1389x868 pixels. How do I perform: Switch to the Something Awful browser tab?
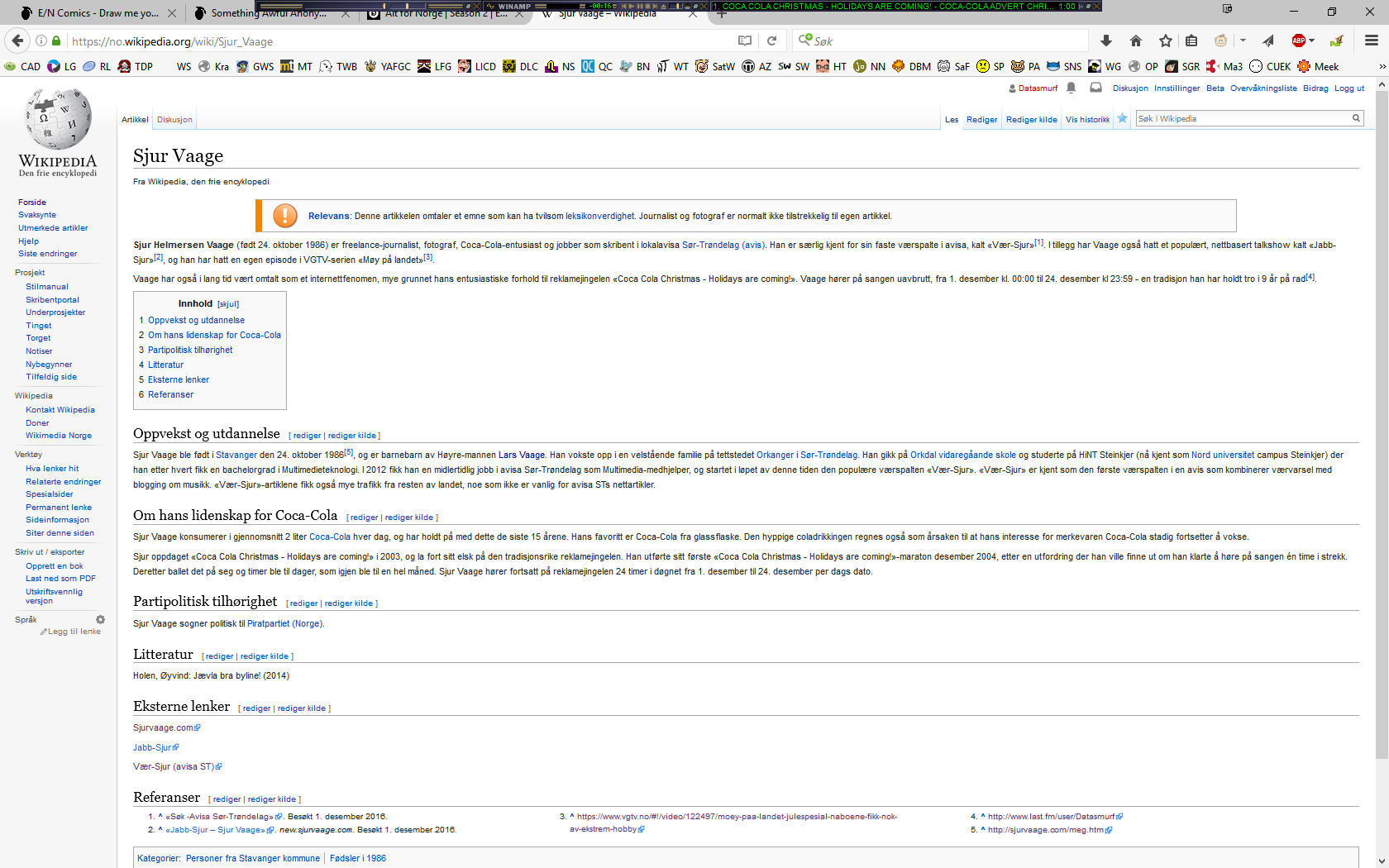[260, 13]
